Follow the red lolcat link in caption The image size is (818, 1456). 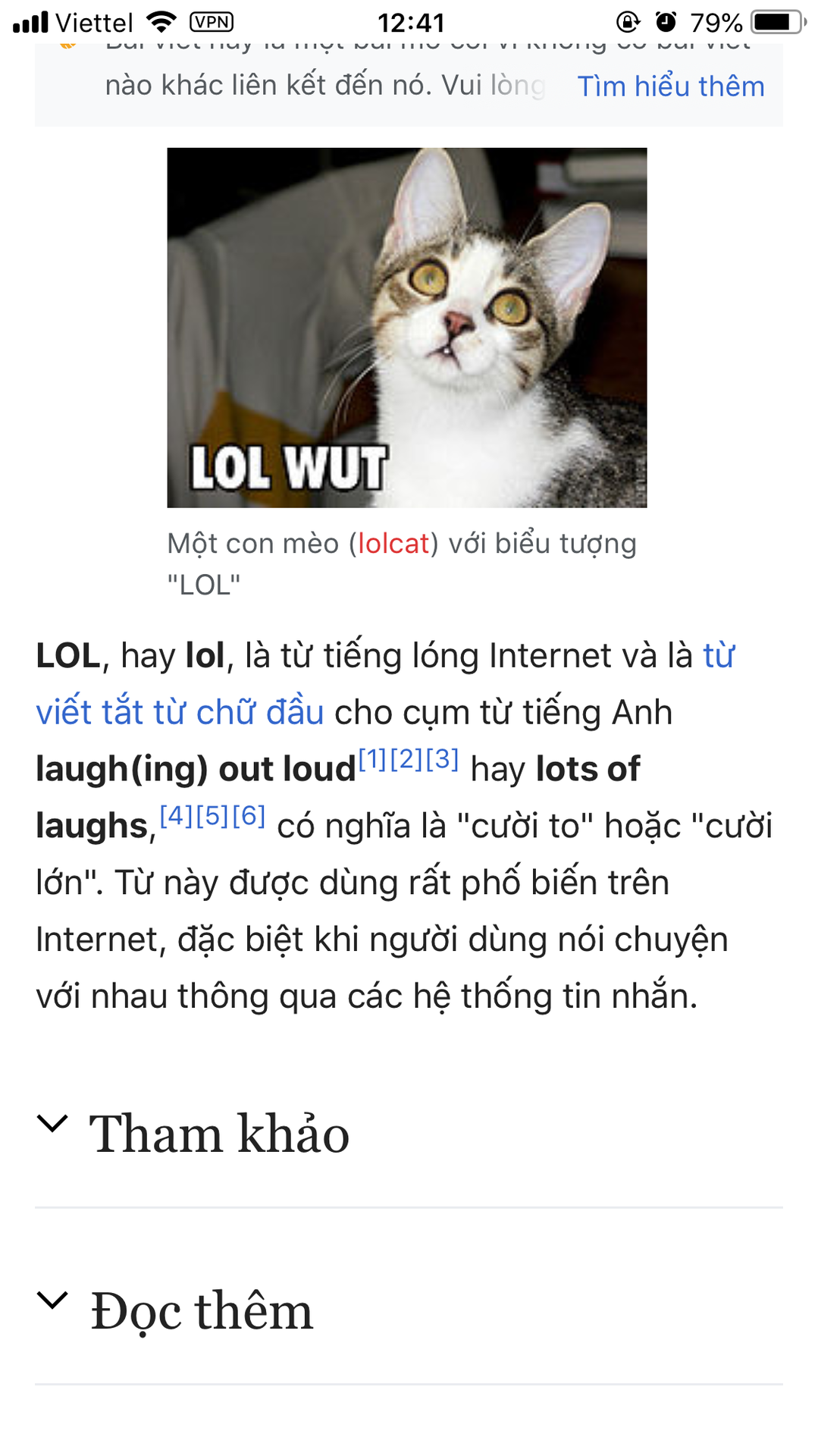(393, 544)
